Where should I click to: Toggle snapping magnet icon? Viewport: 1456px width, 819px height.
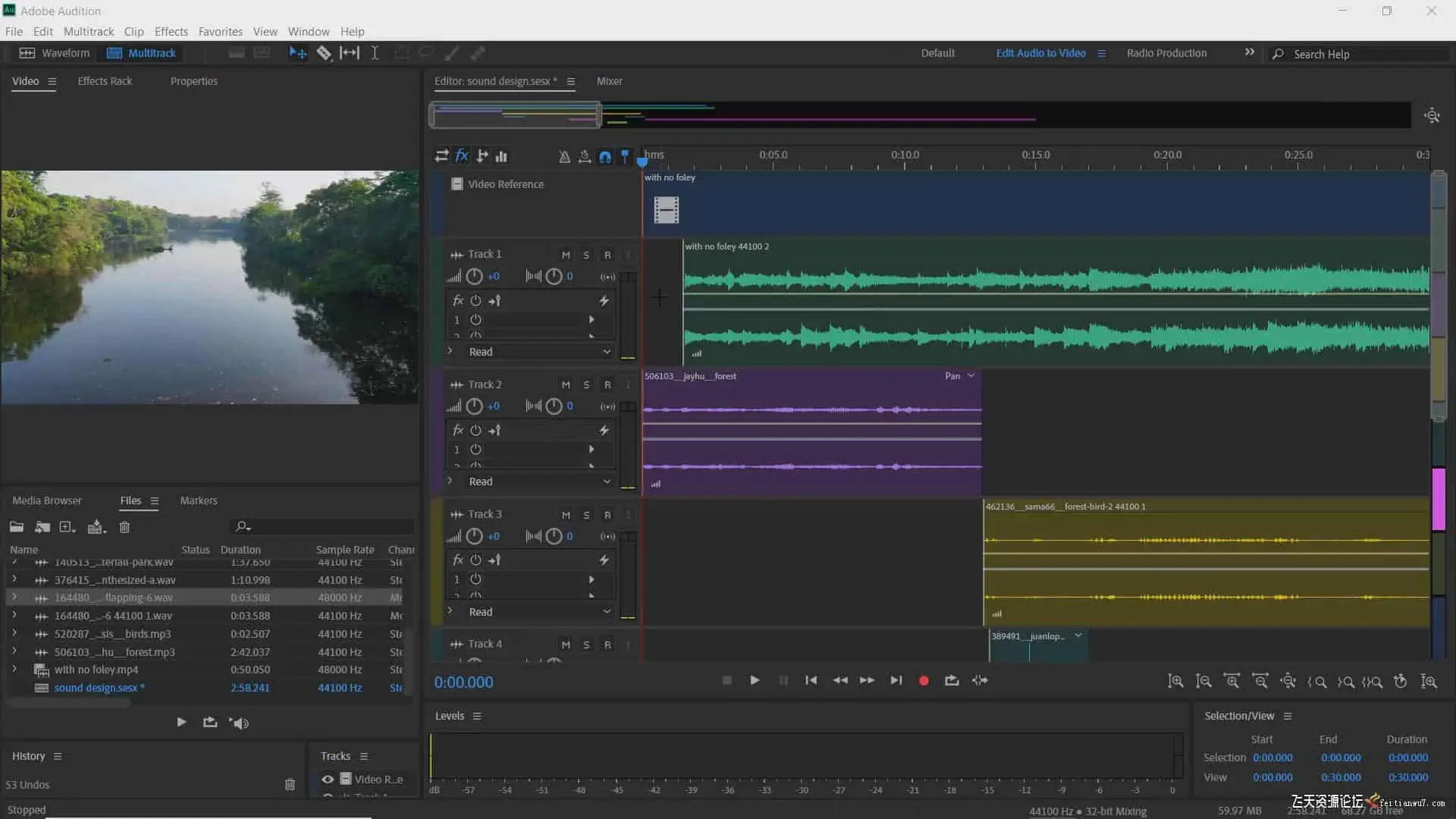605,157
